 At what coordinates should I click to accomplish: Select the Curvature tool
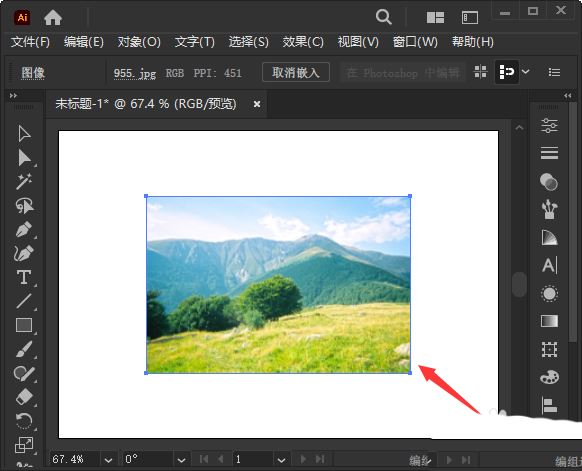click(24, 253)
